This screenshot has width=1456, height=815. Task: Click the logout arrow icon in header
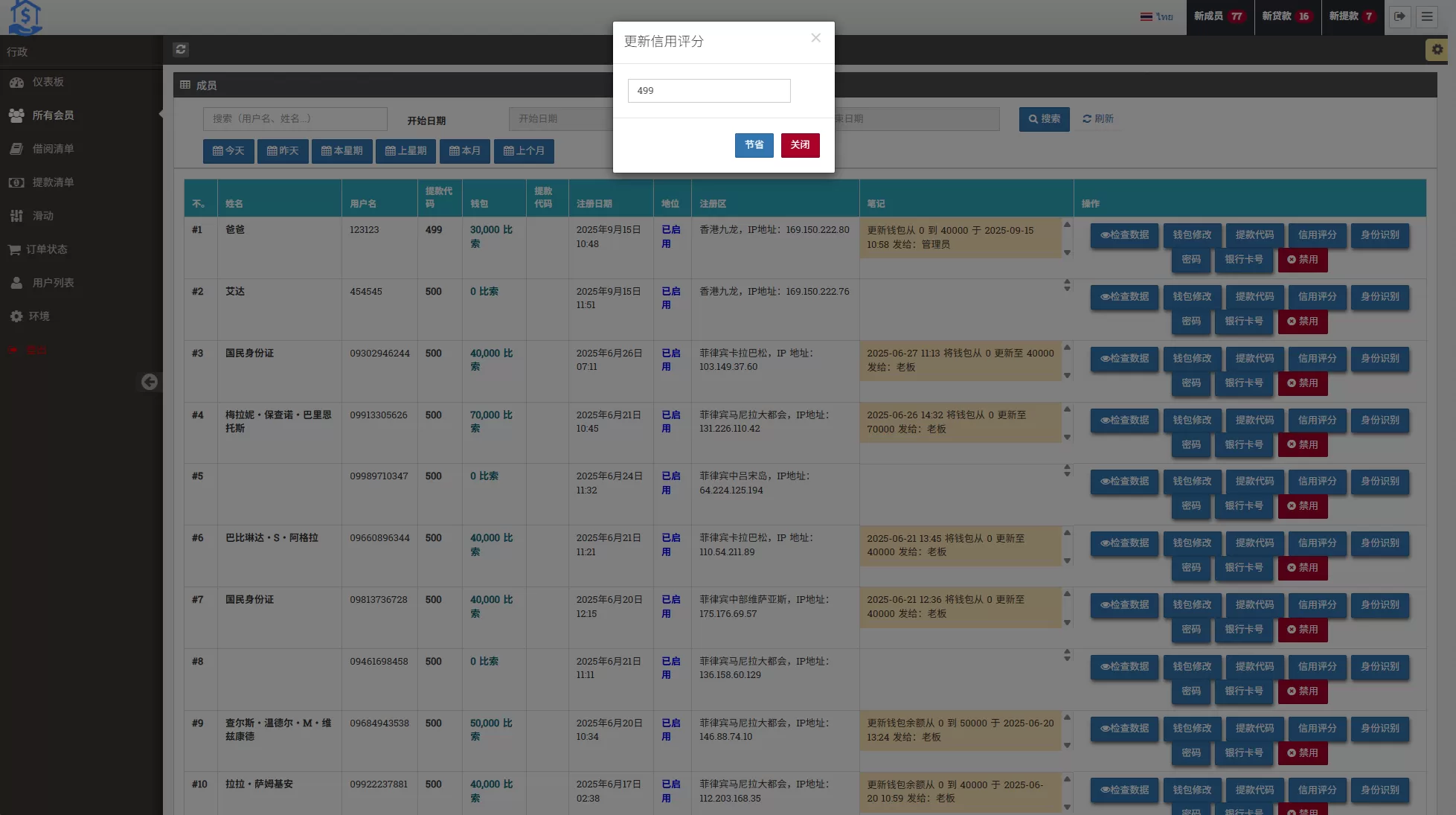(1399, 16)
